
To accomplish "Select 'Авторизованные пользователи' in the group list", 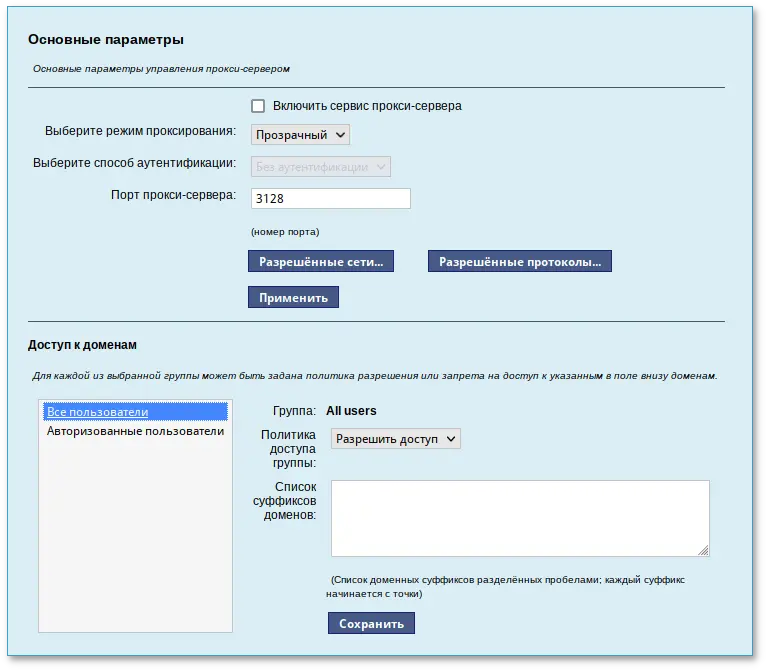I will coord(135,431).
